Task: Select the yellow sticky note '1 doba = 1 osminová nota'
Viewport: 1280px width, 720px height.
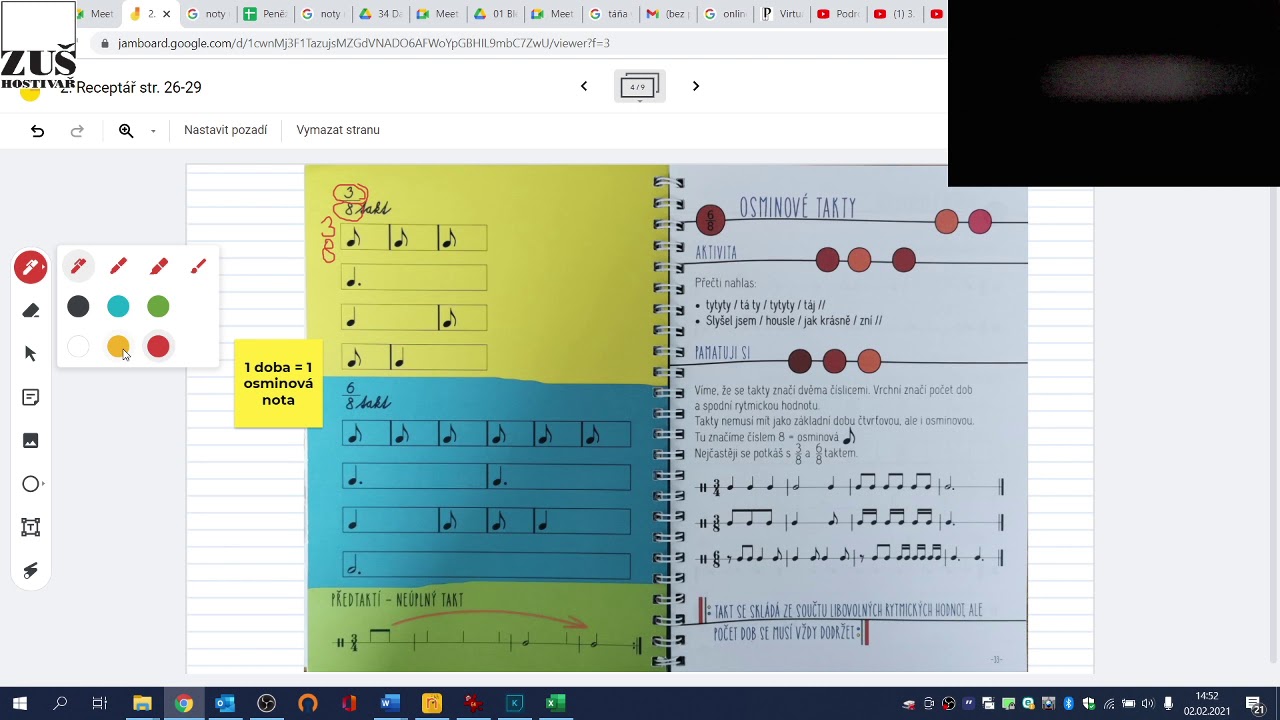Action: coord(279,384)
